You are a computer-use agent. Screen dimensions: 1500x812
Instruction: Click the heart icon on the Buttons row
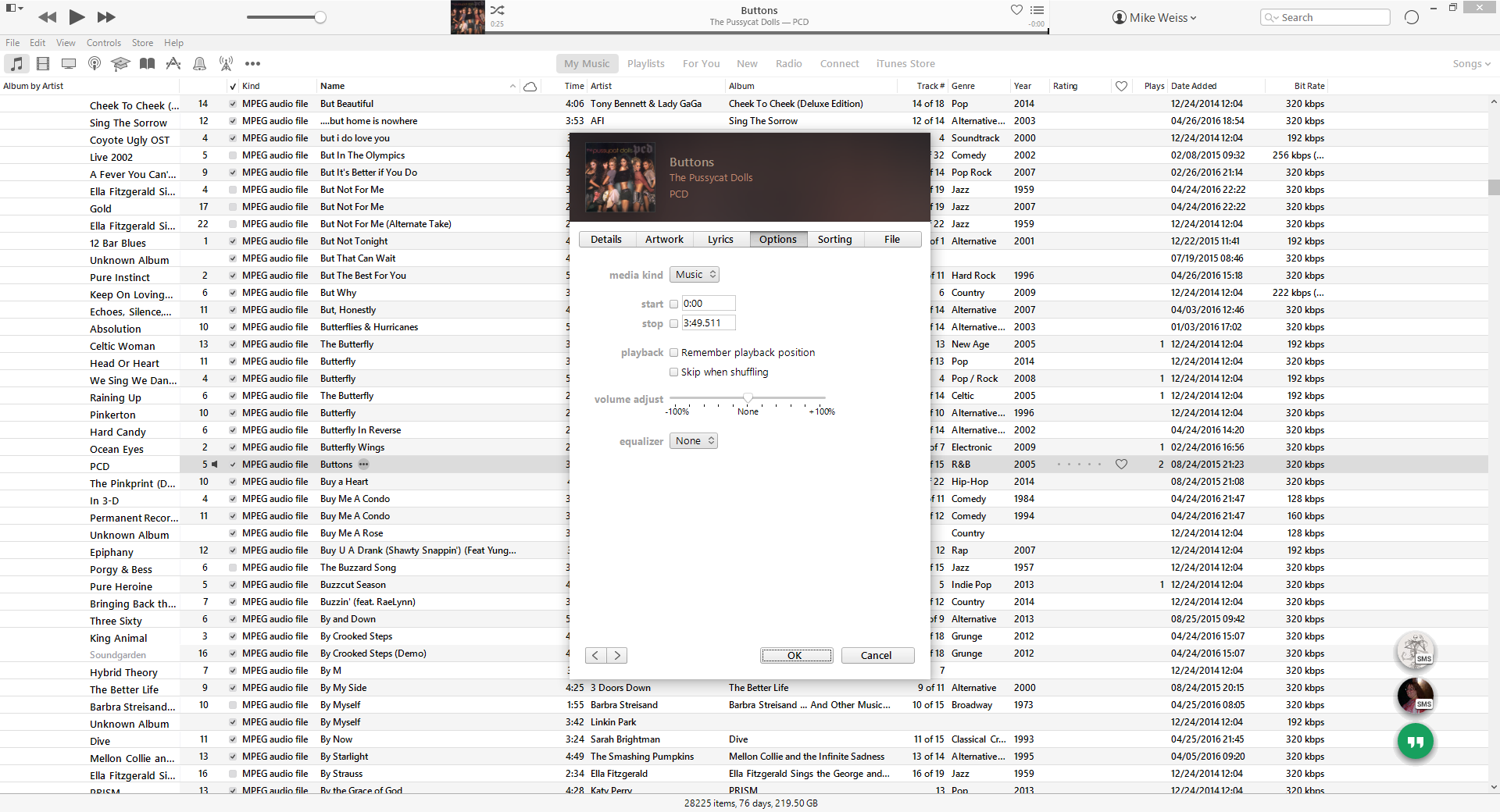(1121, 464)
